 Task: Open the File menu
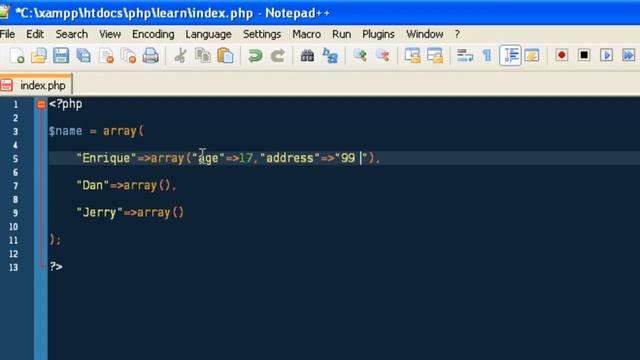pos(7,34)
